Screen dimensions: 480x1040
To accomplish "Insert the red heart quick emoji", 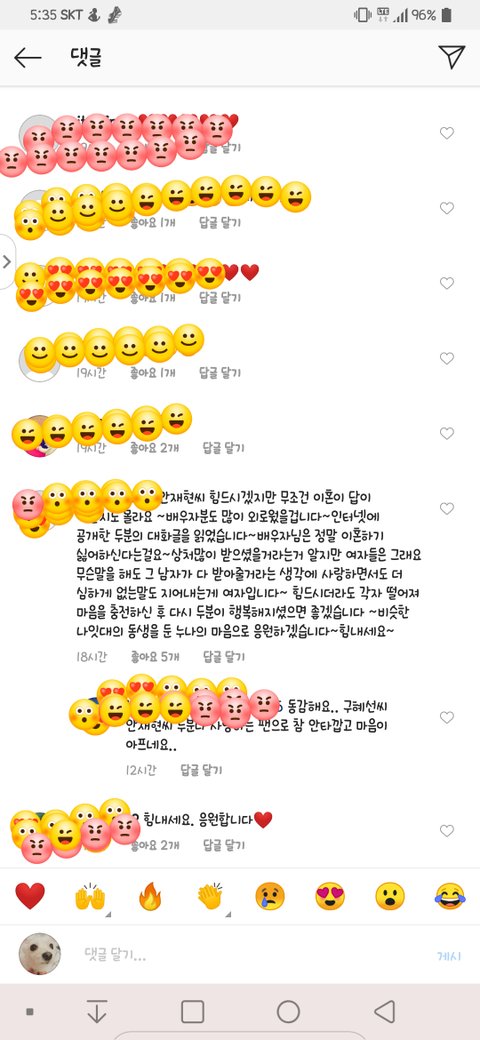I will (x=30, y=896).
